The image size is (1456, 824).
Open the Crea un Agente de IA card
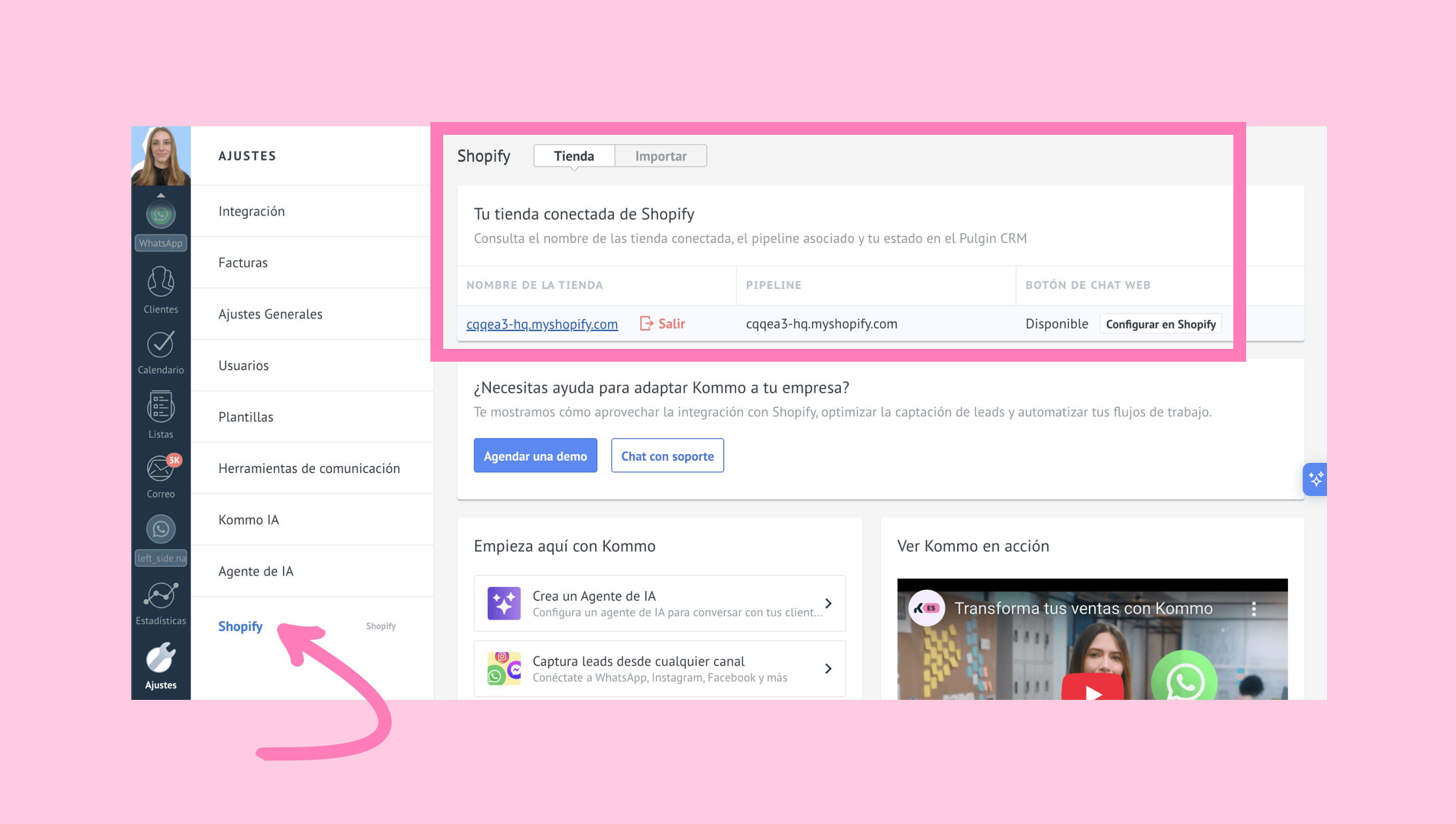pyautogui.click(x=659, y=604)
